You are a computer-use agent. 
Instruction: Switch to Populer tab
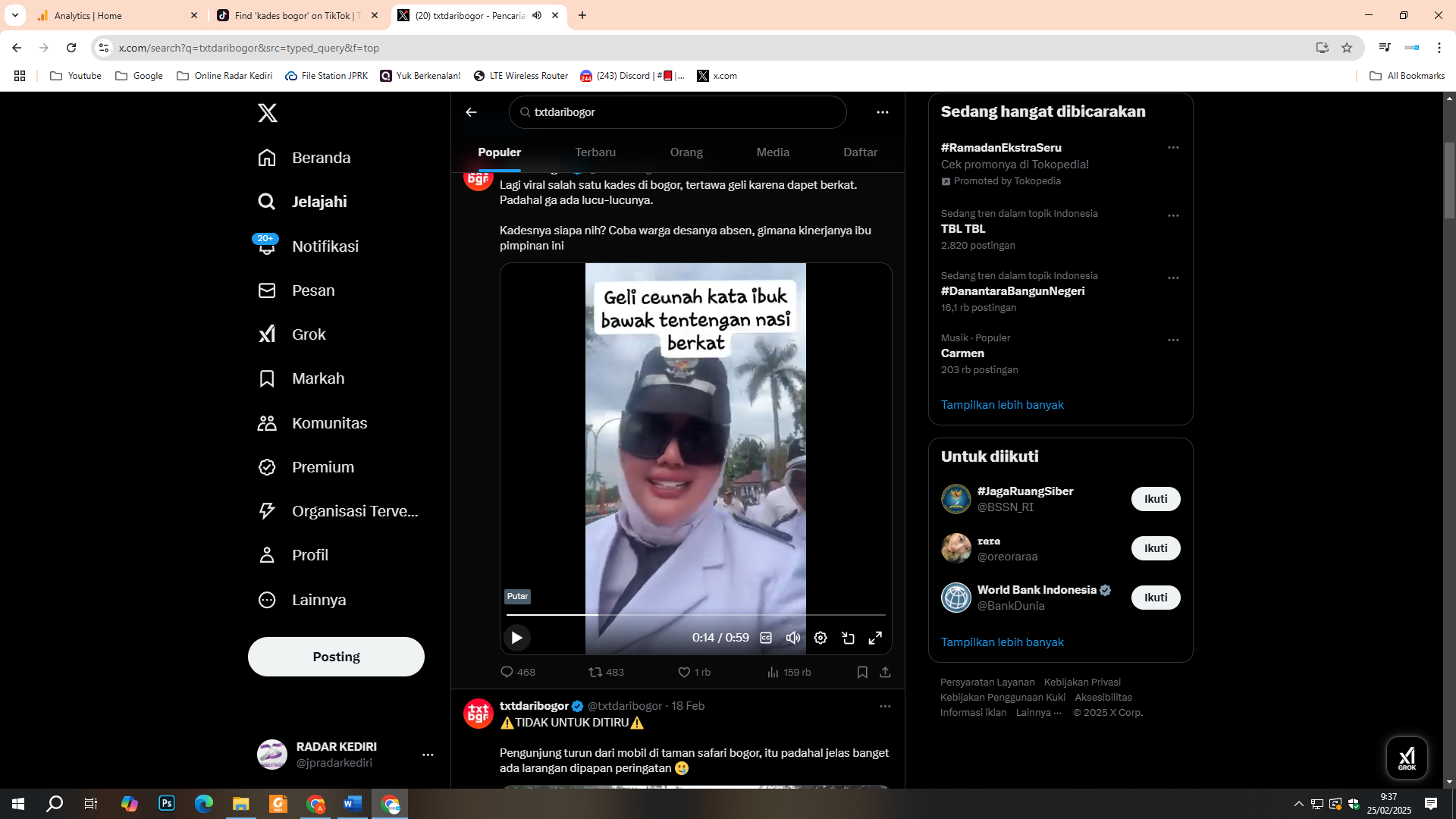tap(499, 152)
